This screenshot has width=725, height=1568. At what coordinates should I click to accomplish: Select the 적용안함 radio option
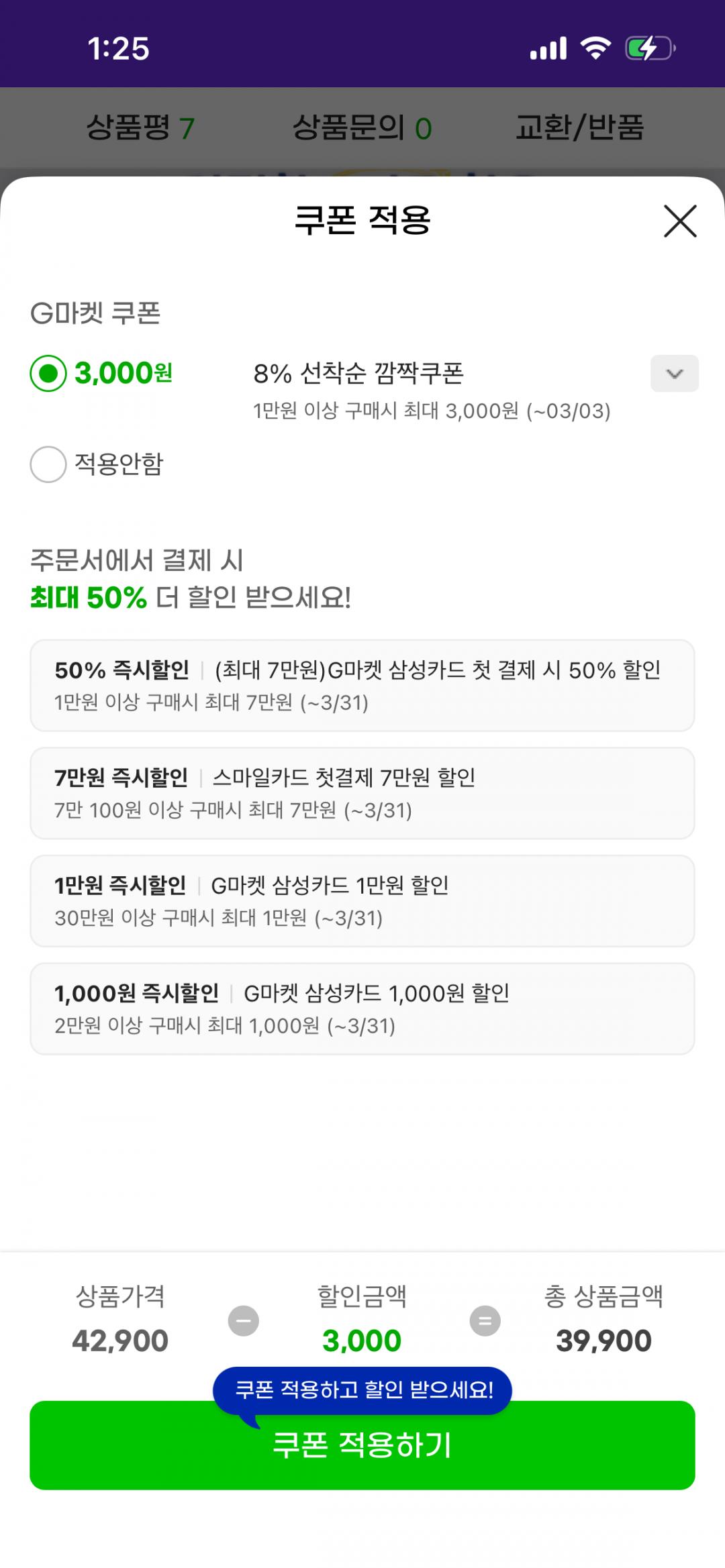(48, 464)
